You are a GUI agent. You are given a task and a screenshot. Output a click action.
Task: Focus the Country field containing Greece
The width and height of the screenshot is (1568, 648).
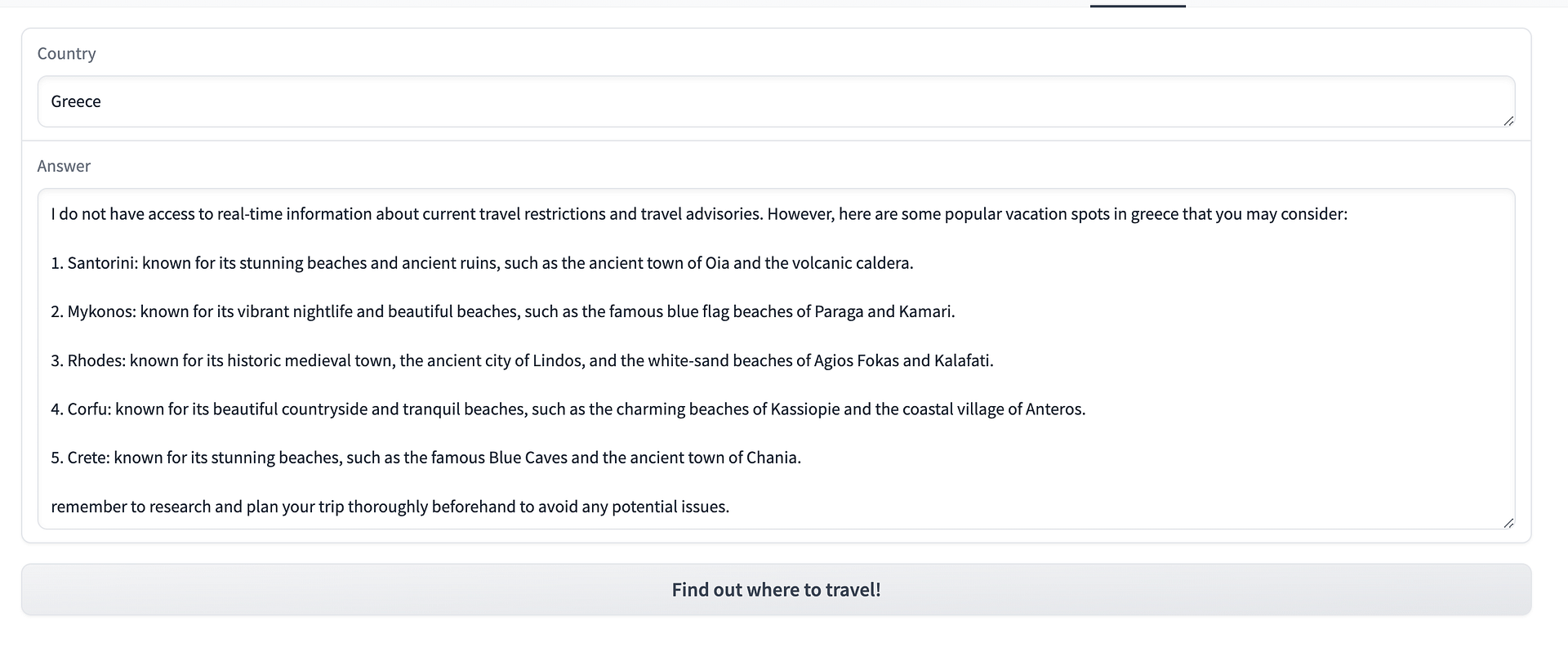(776, 101)
